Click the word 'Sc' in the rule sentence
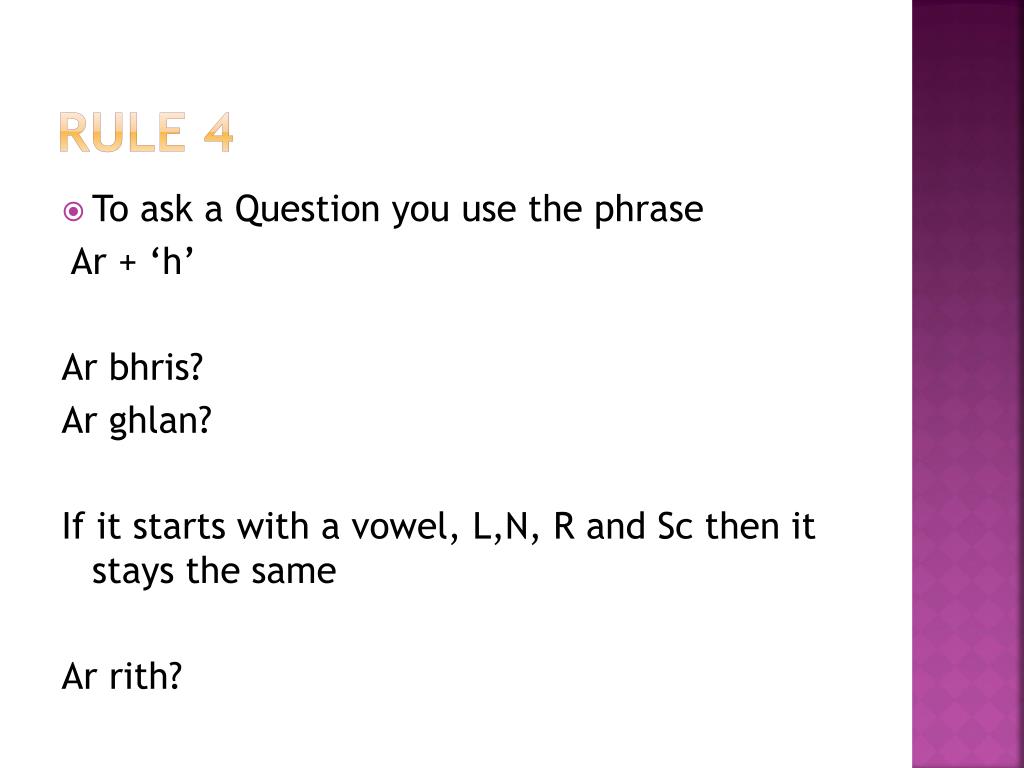1024x768 pixels. pos(675,527)
